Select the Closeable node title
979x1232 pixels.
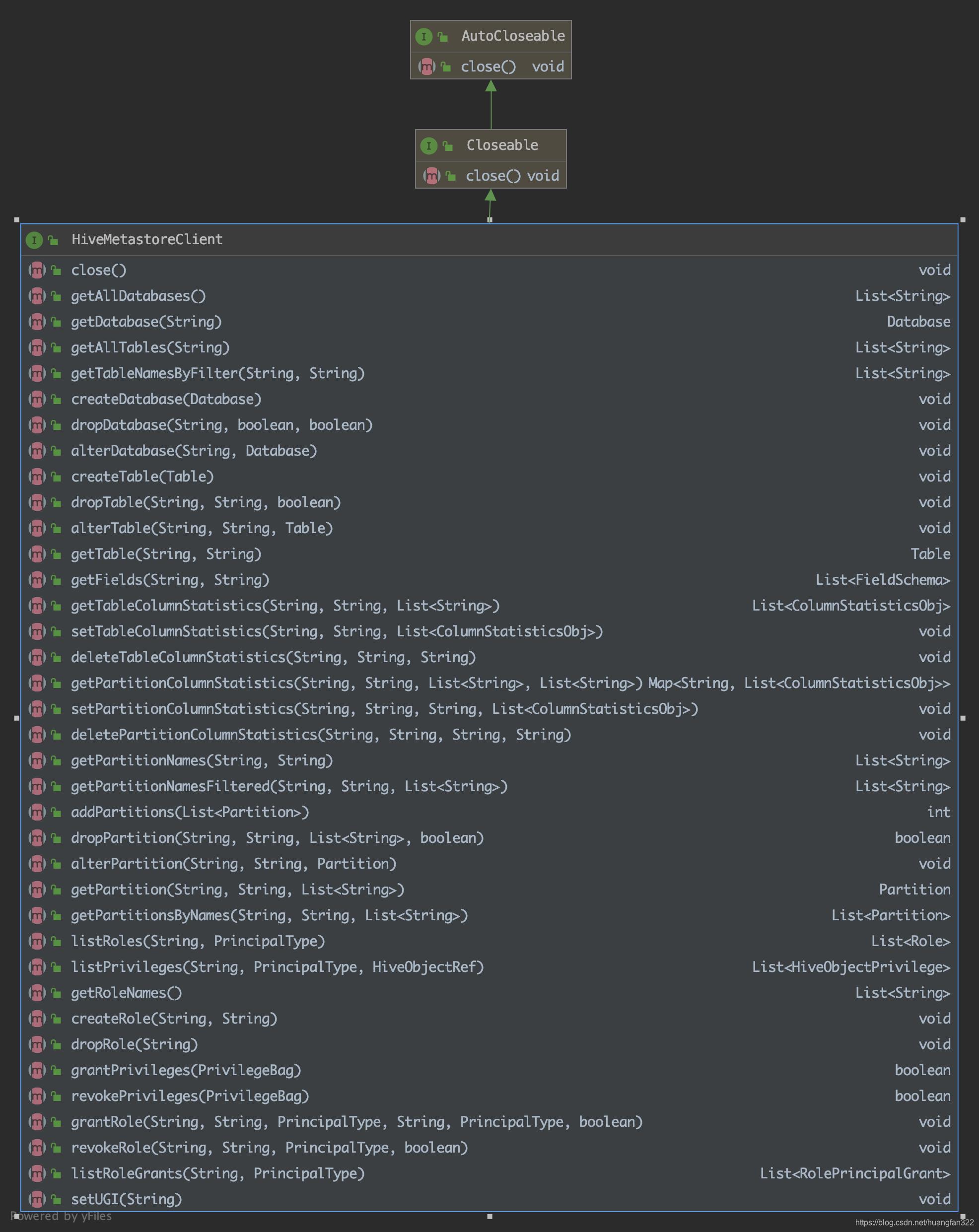point(502,145)
